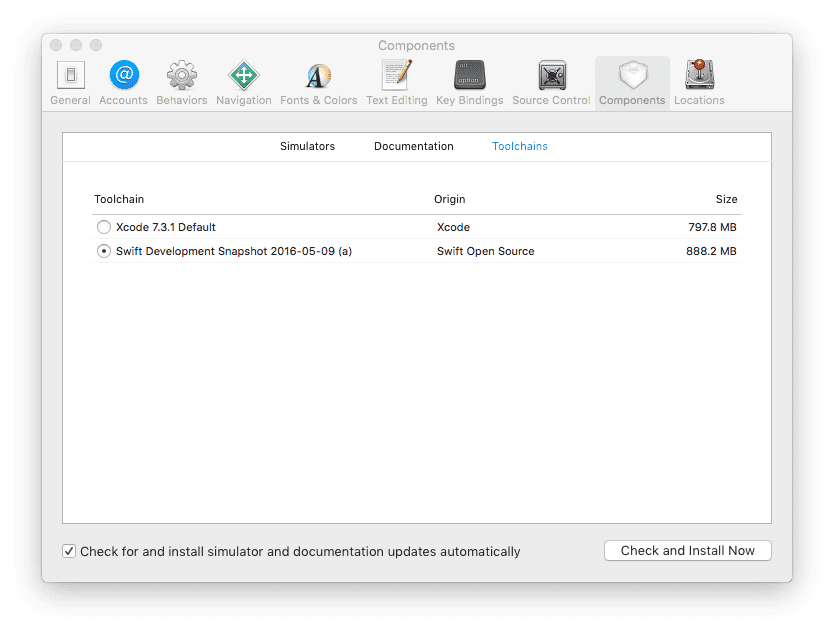Click the Check and Install Now button
The height and width of the screenshot is (632, 834).
[688, 551]
